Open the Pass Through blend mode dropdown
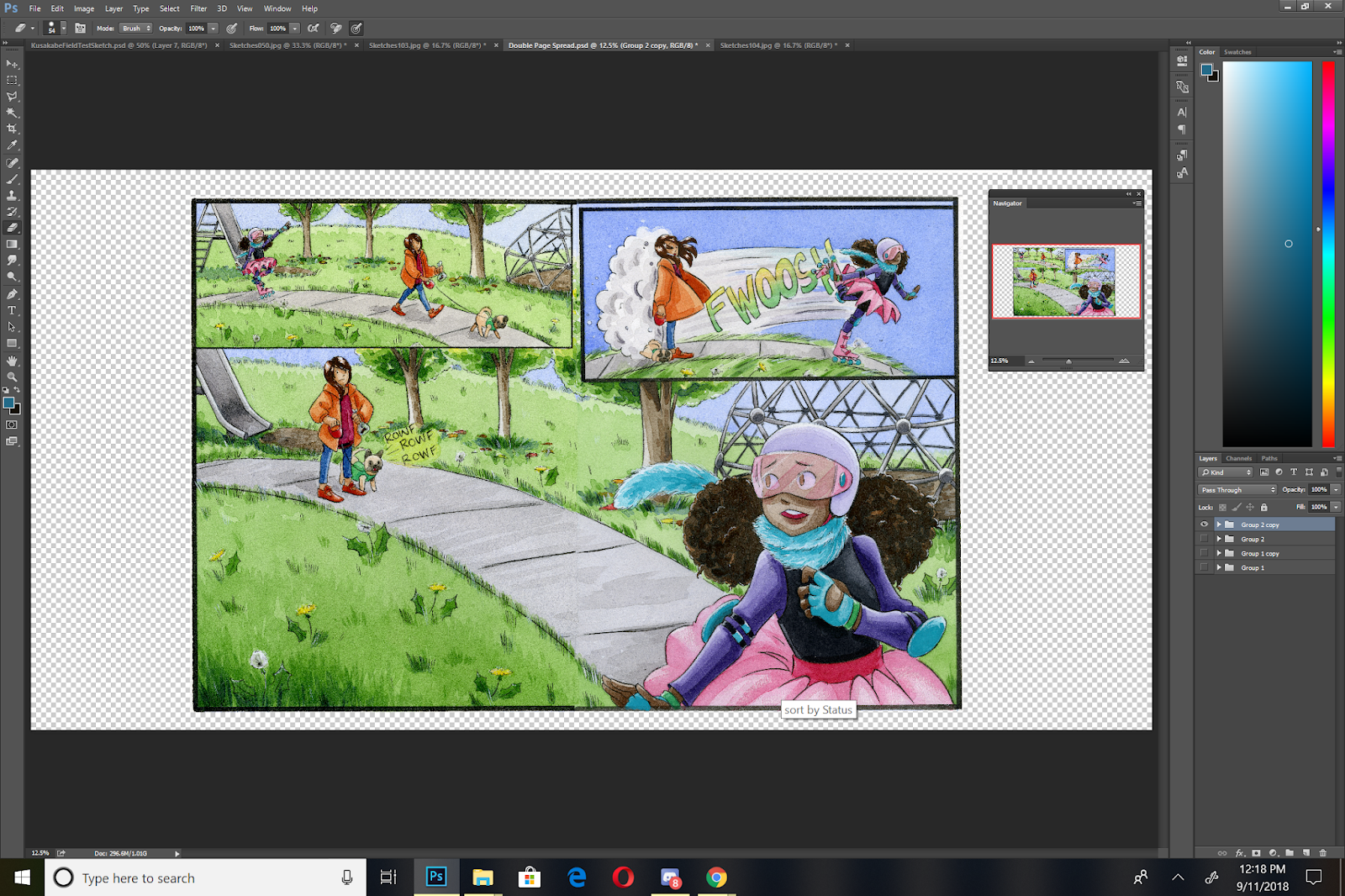Image resolution: width=1345 pixels, height=896 pixels. [x=1237, y=489]
